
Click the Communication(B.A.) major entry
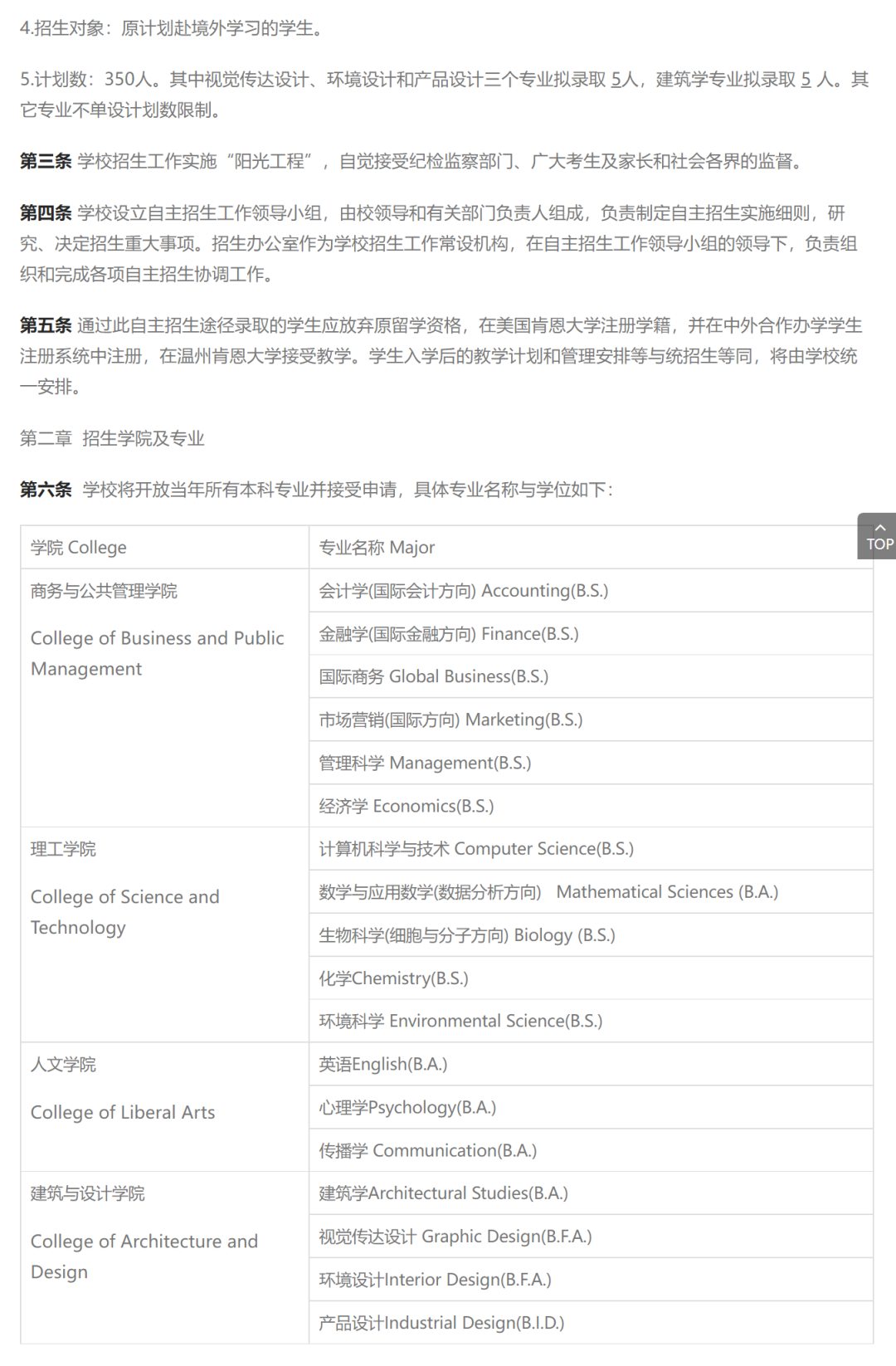[591, 1151]
